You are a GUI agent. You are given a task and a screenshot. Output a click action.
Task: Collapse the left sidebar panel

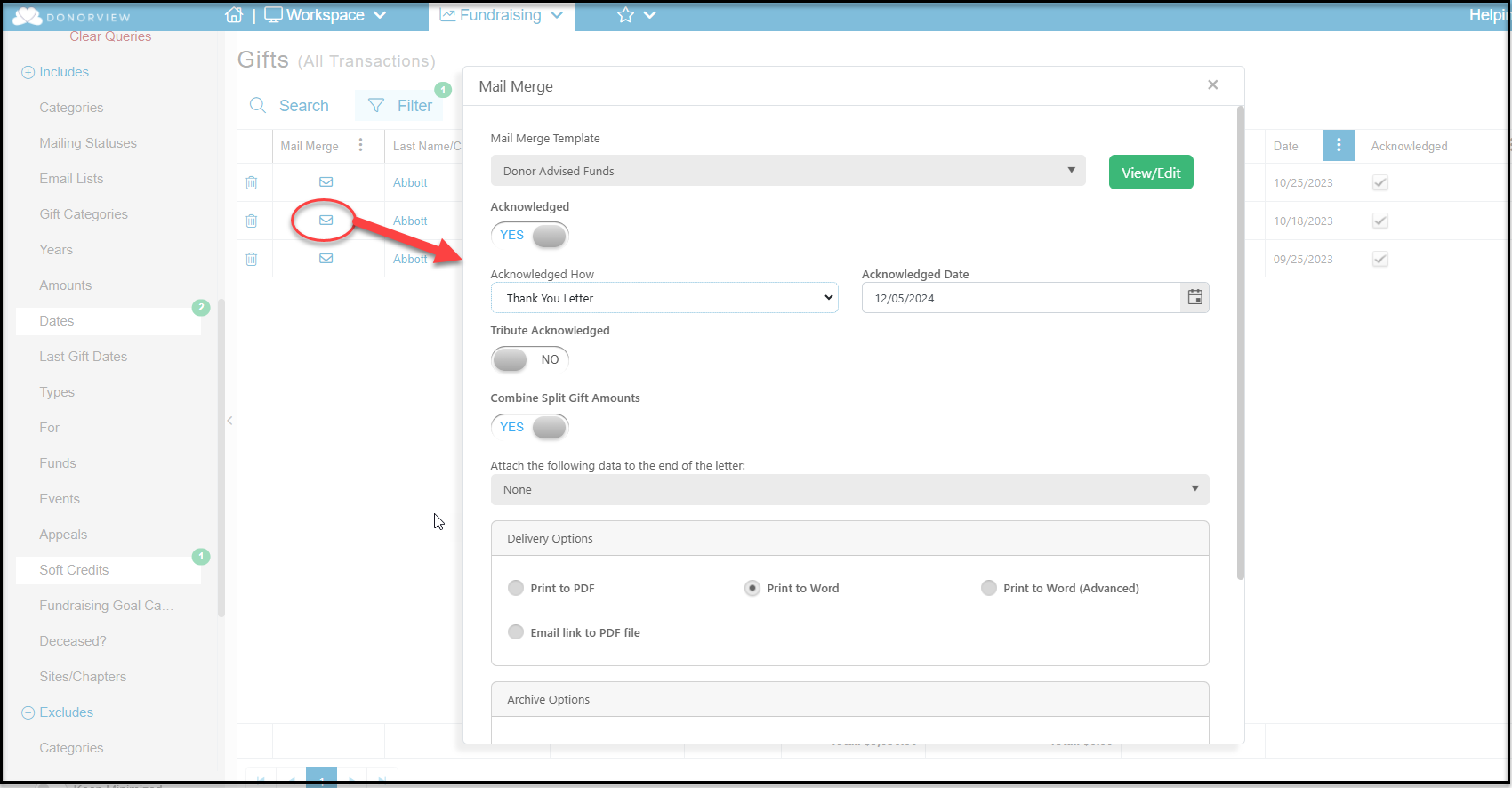coord(229,421)
